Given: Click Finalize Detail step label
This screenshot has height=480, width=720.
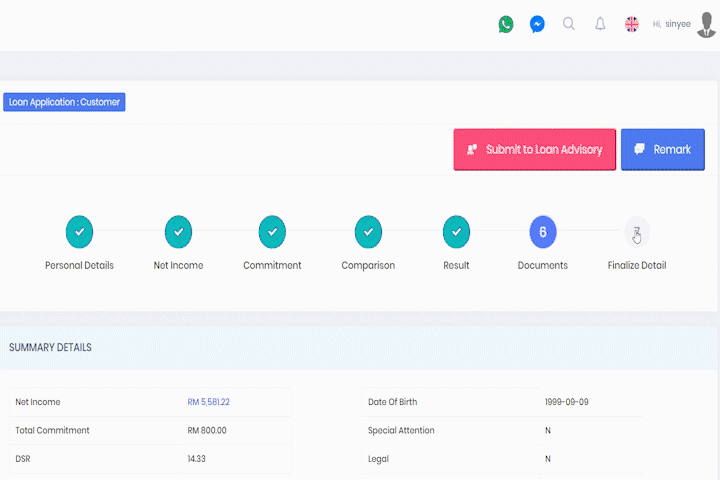Looking at the screenshot, I should (637, 265).
